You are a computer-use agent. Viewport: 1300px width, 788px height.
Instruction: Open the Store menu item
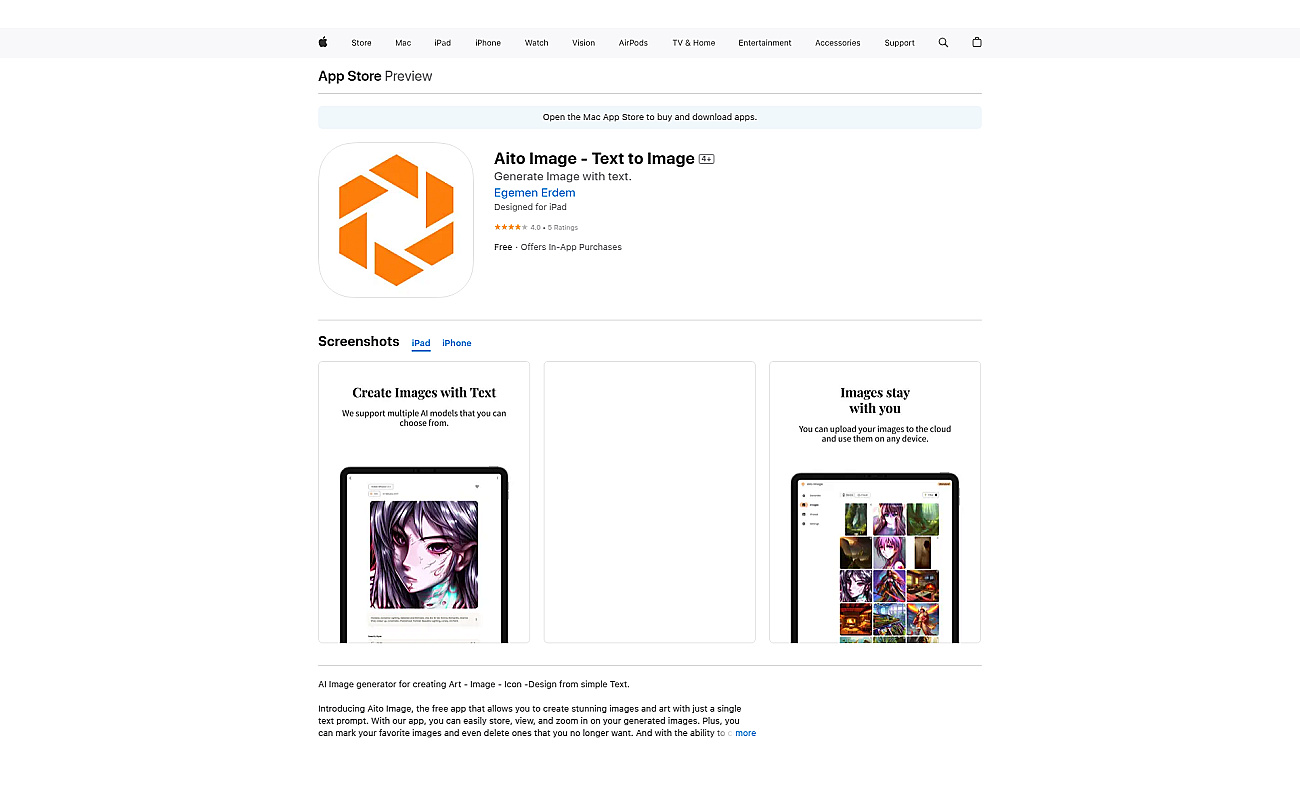pos(361,43)
